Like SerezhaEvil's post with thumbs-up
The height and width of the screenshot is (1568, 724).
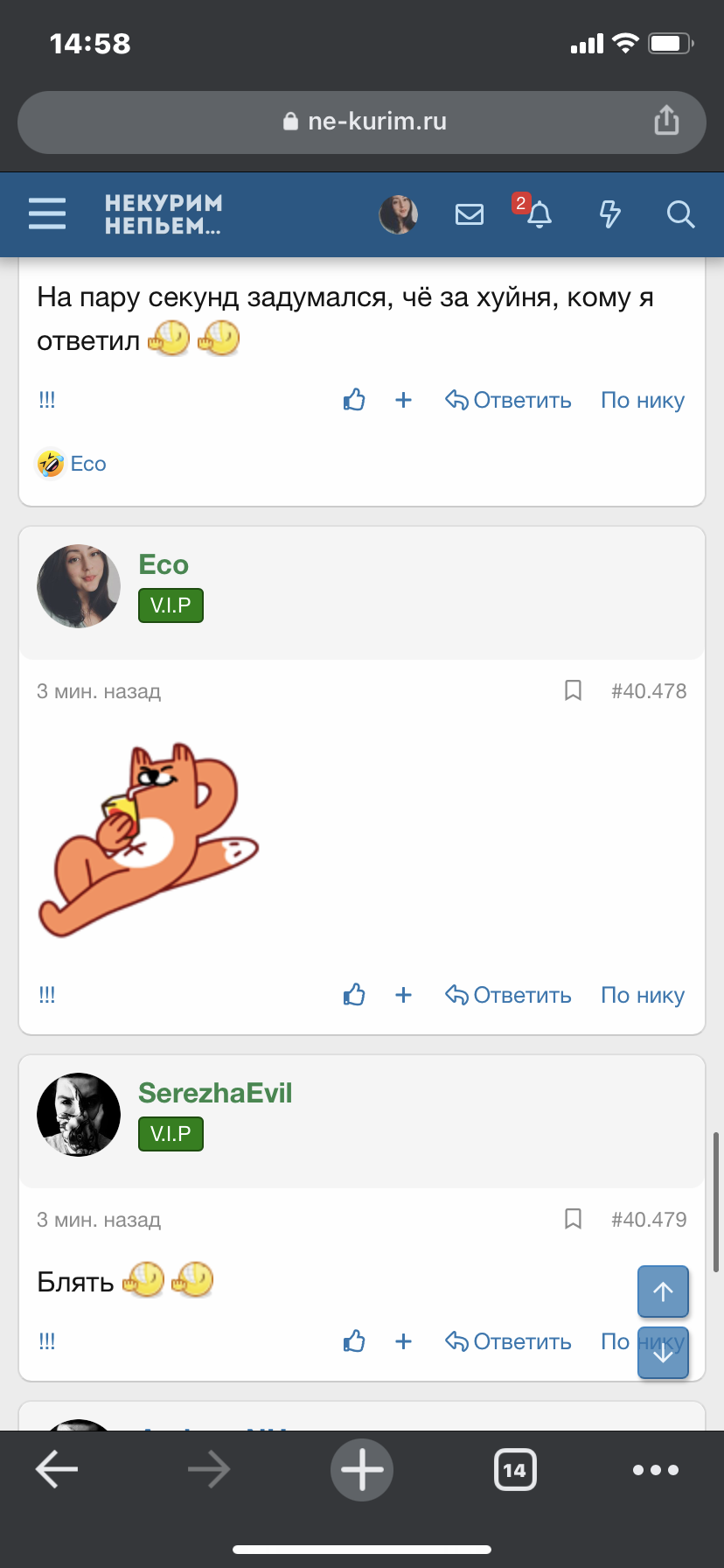354,1341
